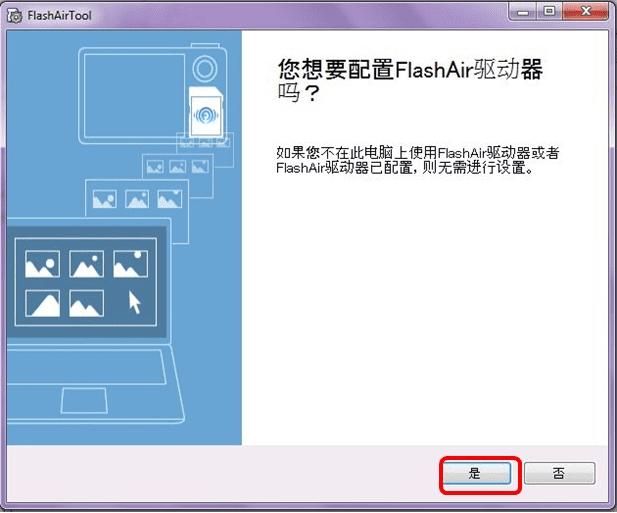
Task: Click the 是 (Yes) button
Action: 477,473
